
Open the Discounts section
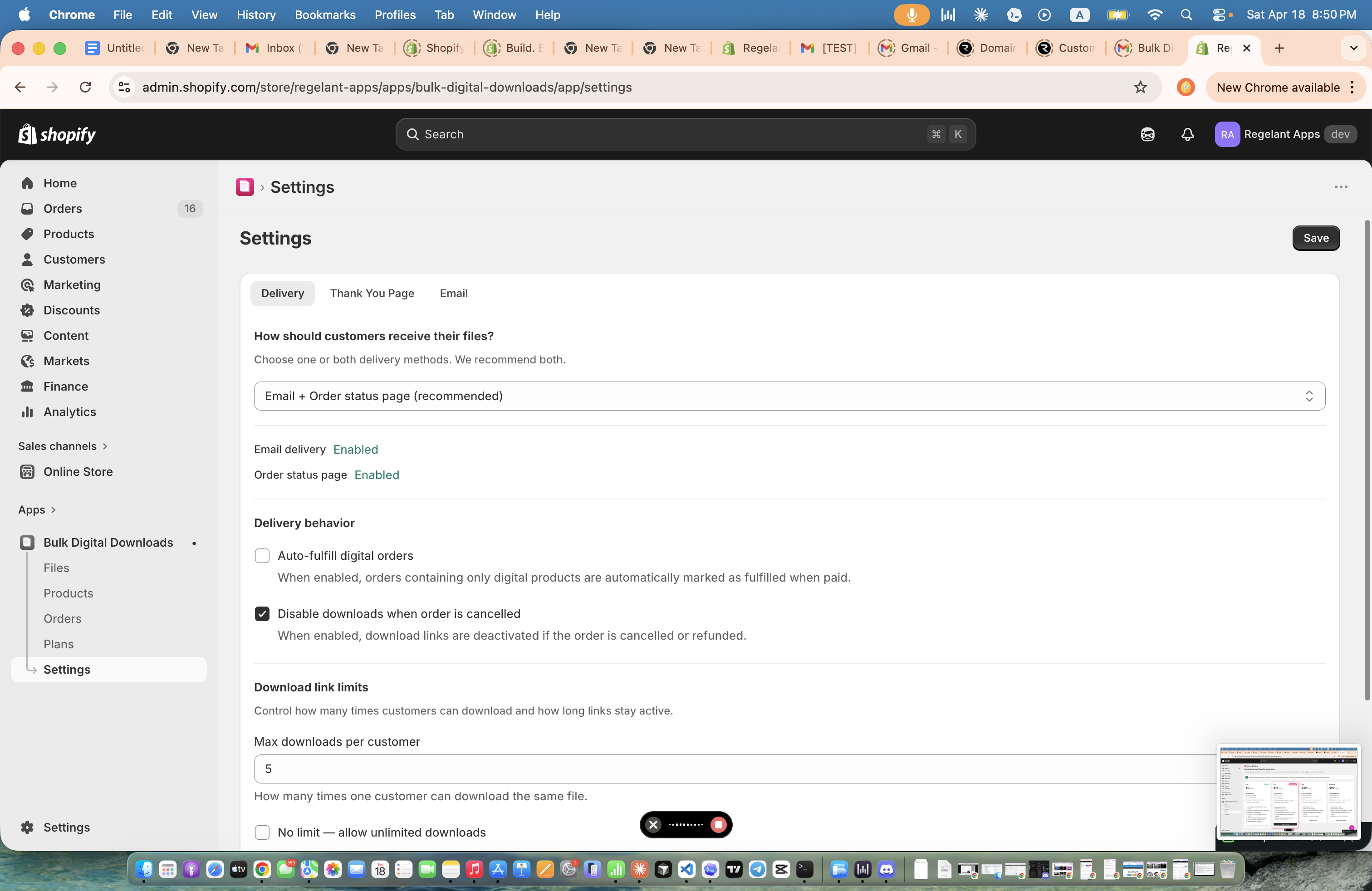72,309
